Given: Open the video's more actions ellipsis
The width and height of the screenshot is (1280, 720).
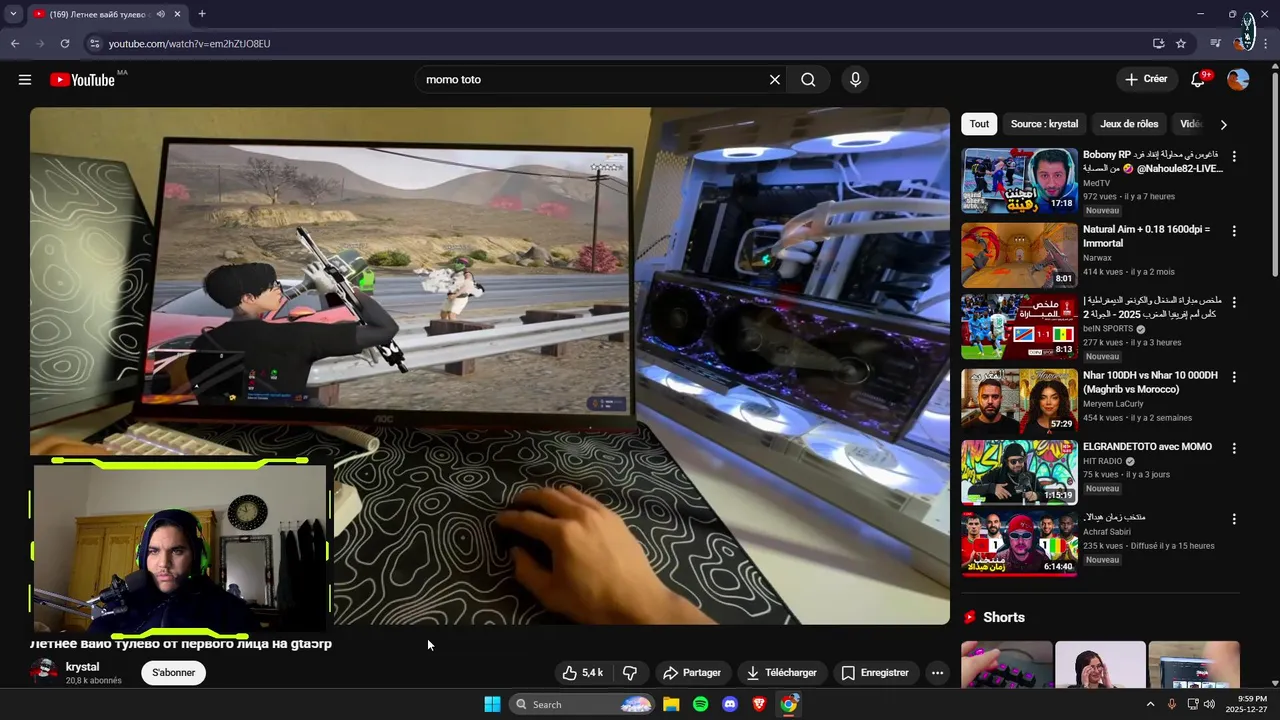Looking at the screenshot, I should (x=937, y=673).
